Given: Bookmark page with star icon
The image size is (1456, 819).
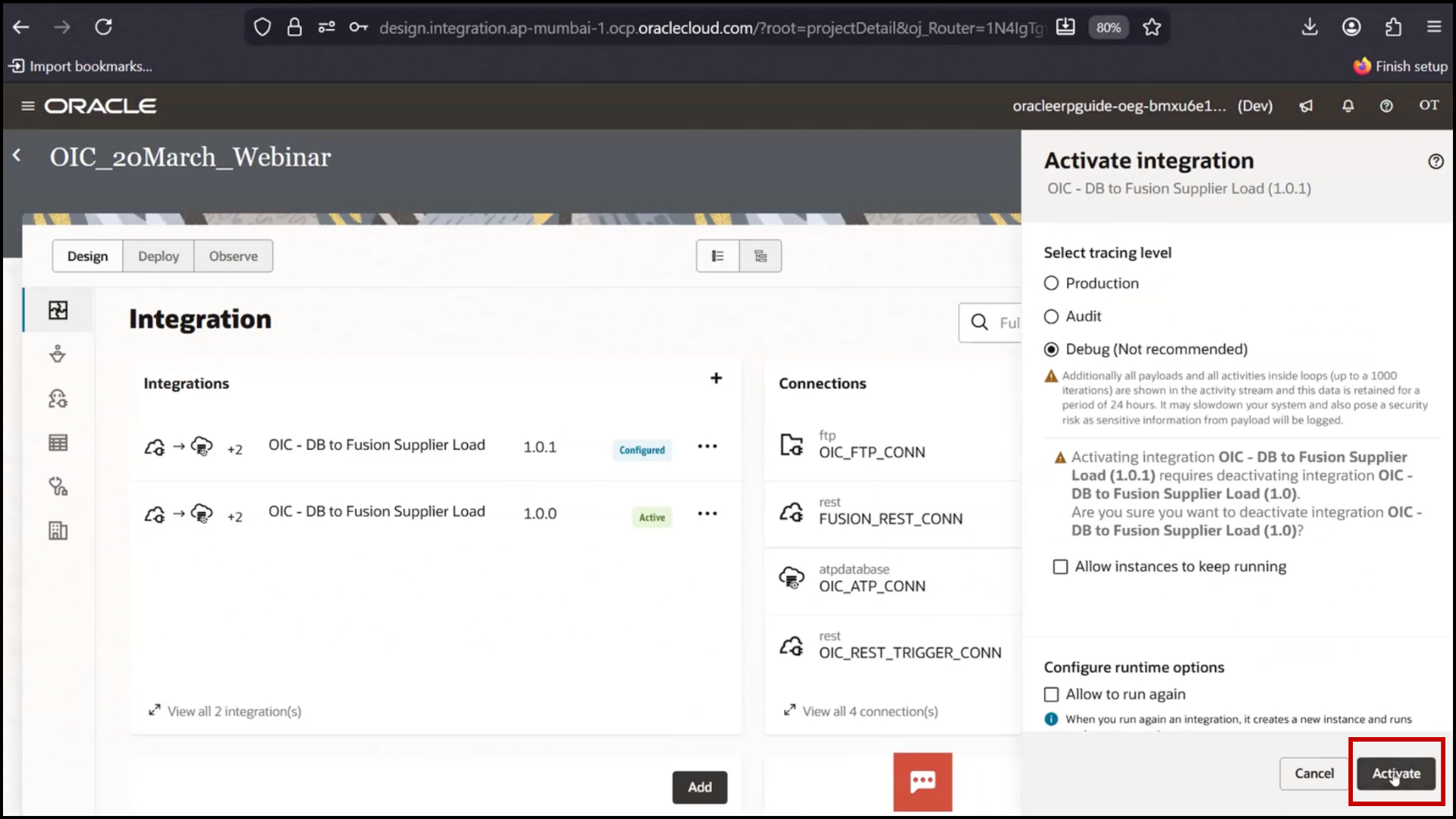Looking at the screenshot, I should tap(1152, 27).
